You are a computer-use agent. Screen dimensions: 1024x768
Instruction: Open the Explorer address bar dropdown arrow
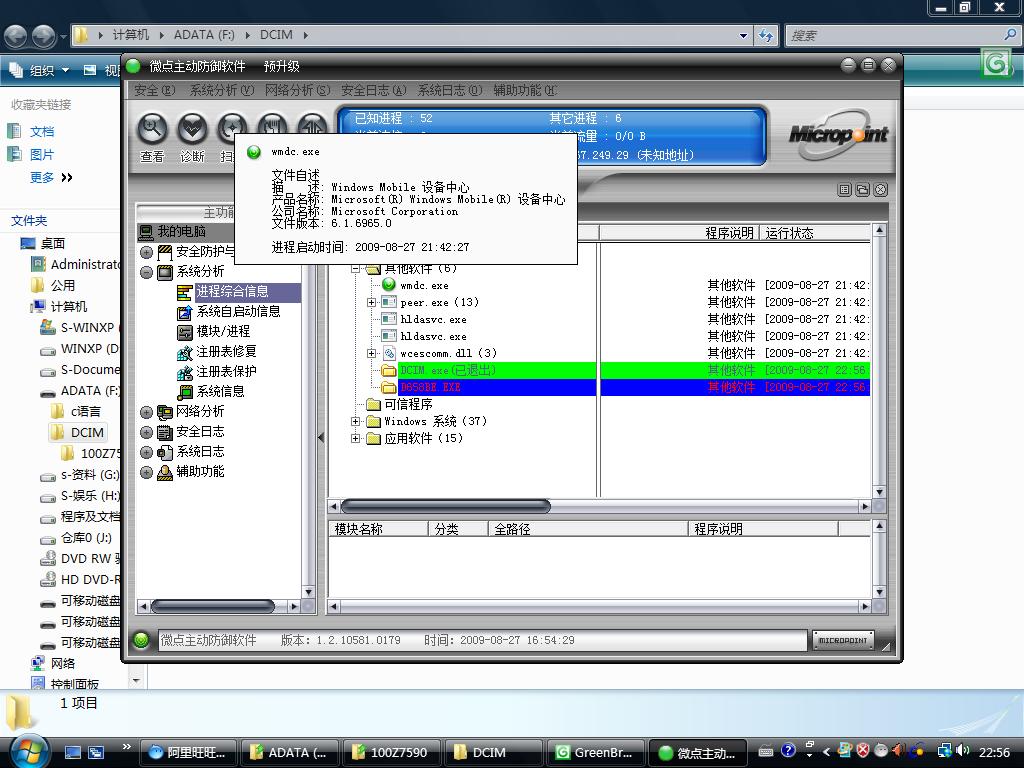point(743,36)
